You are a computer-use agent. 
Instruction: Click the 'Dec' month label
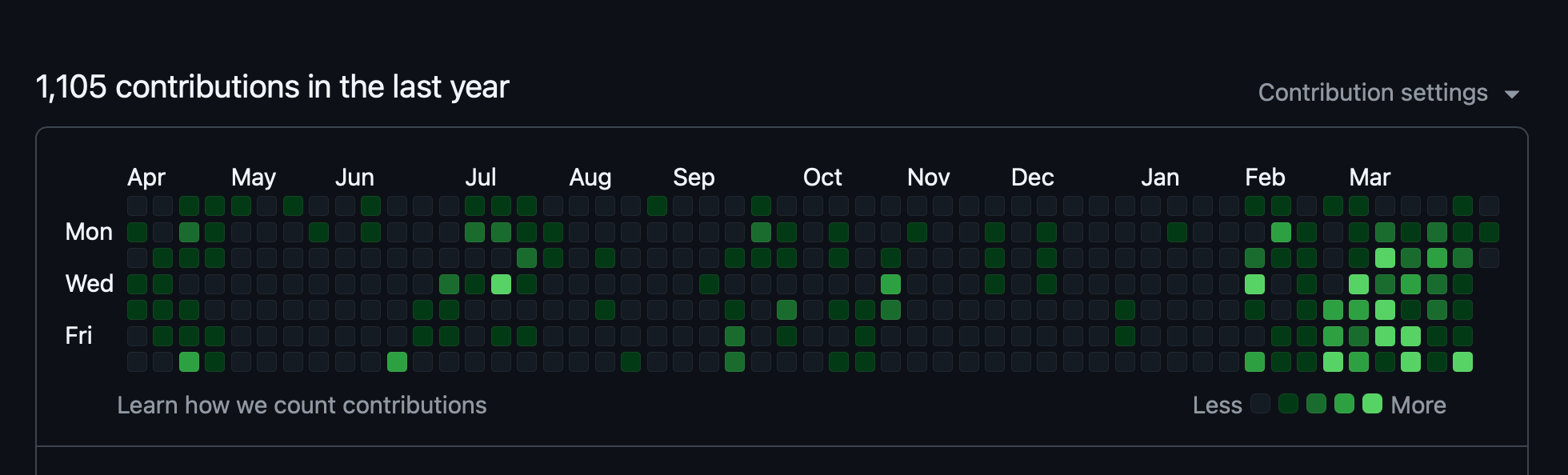[1032, 178]
